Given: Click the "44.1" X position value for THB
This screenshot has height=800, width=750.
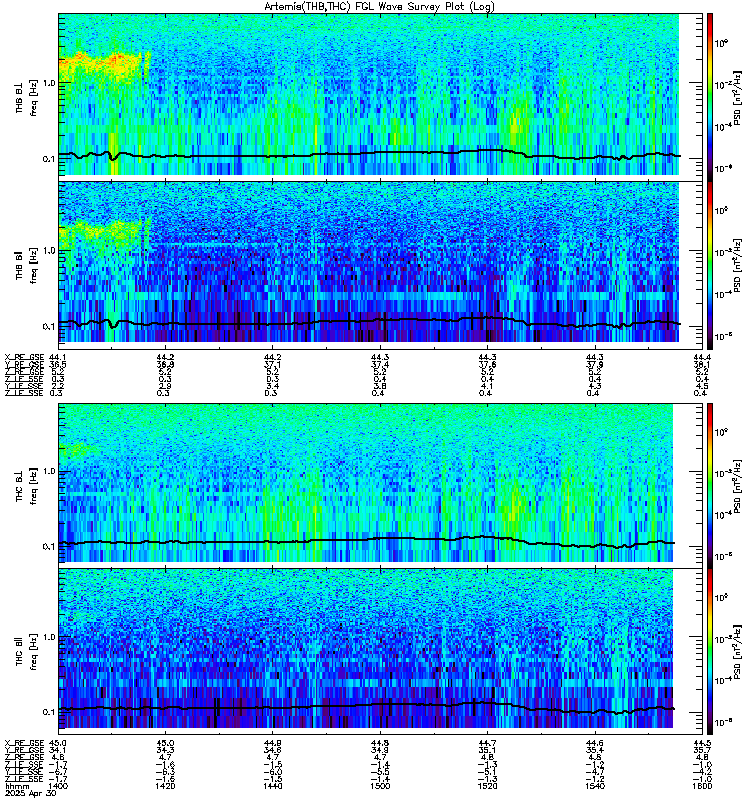Looking at the screenshot, I should (x=58, y=358).
